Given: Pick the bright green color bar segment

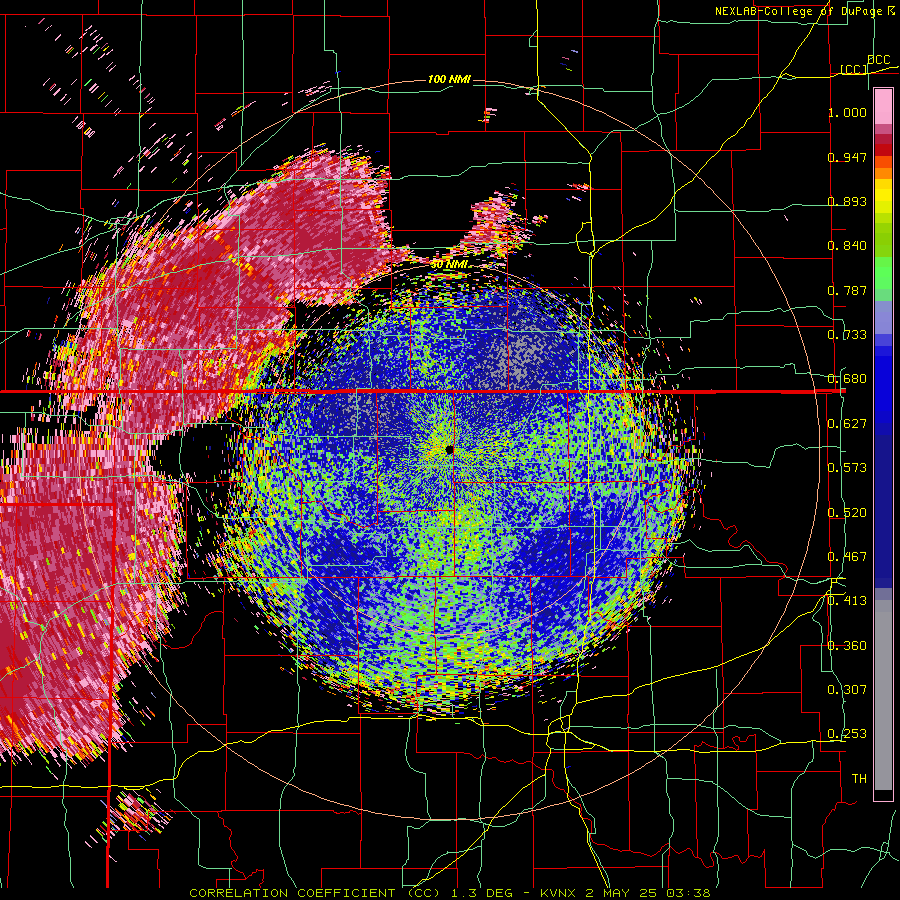Looking at the screenshot, I should point(883,273).
